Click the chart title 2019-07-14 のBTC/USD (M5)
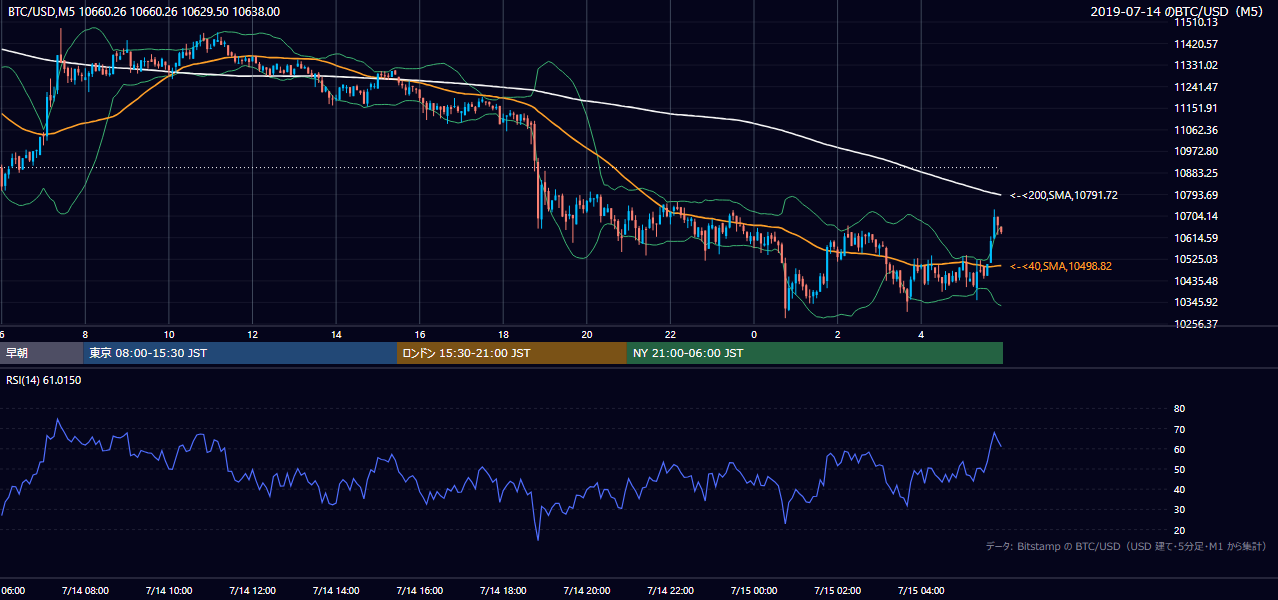 [x=1179, y=12]
